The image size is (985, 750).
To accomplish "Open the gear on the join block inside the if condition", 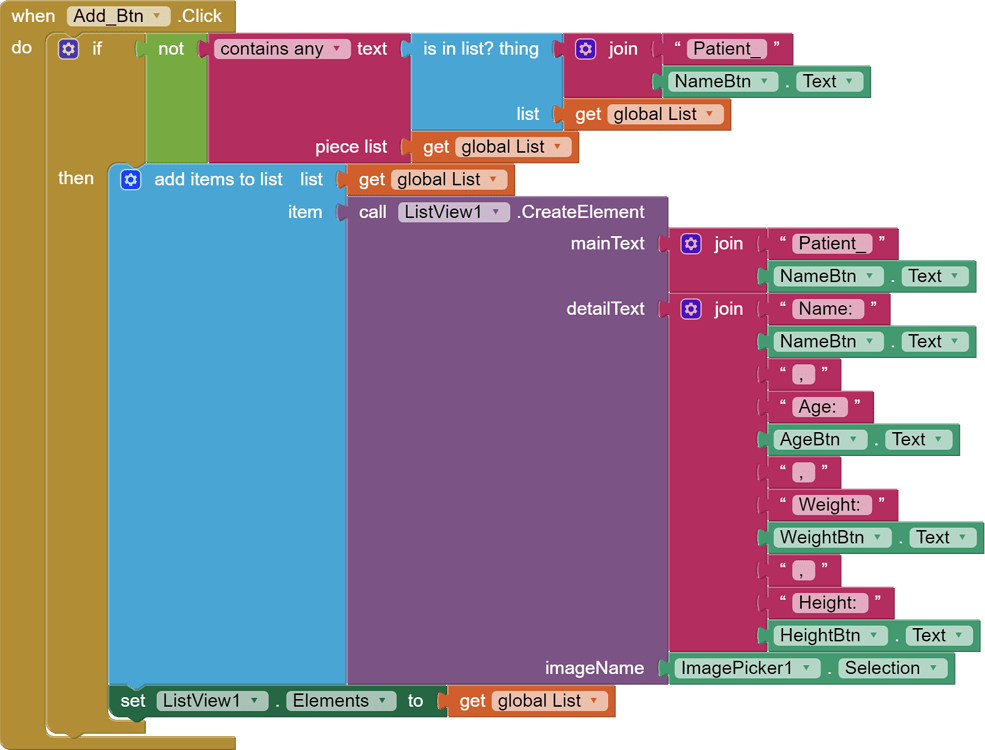I will (x=586, y=49).
